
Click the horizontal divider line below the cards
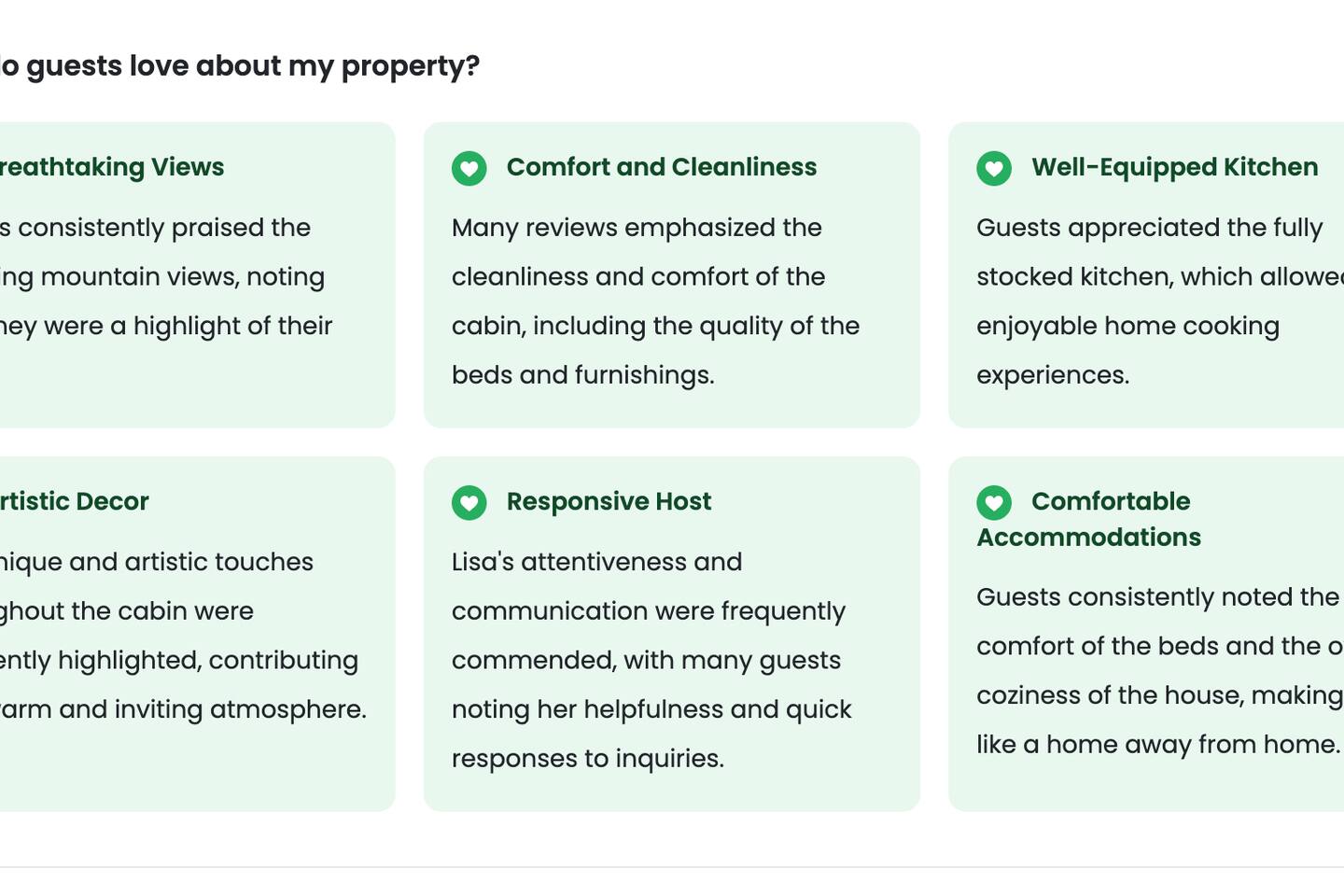[x=672, y=867]
